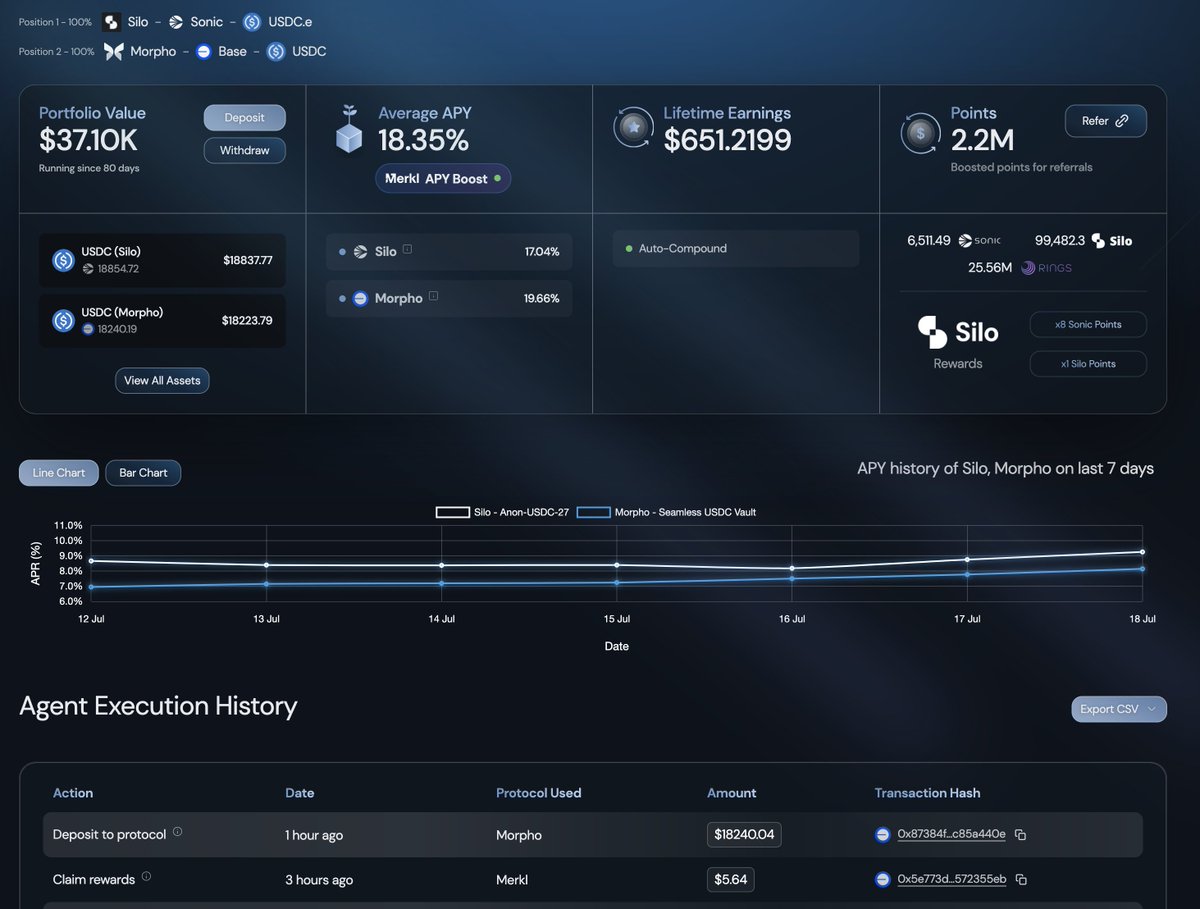Select the USDC (Silo) asset card
Image resolution: width=1200 pixels, height=909 pixels.
[x=162, y=260]
